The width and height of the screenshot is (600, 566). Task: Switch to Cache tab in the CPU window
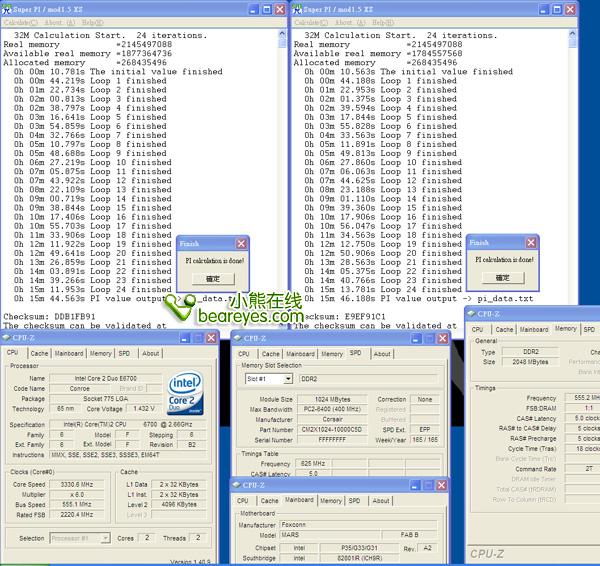point(39,353)
